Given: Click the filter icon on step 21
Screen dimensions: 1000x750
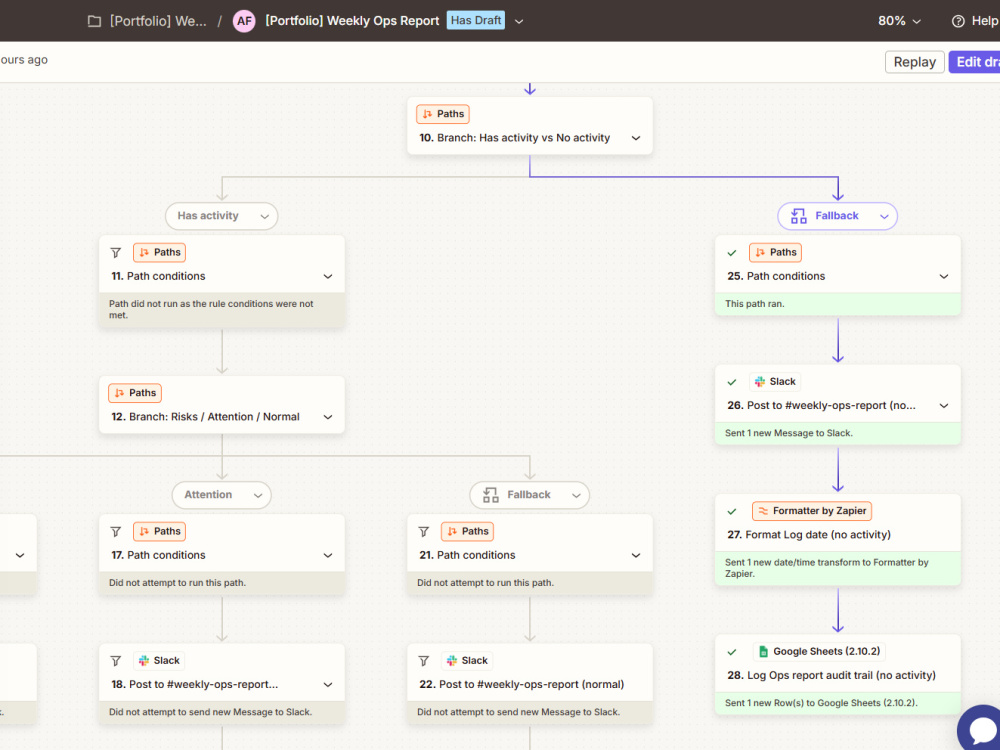Looking at the screenshot, I should 423,531.
